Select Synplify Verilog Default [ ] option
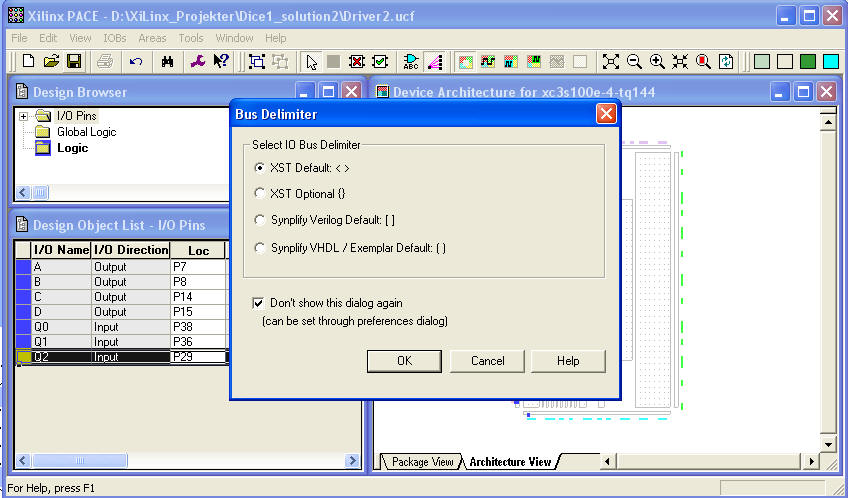The height and width of the screenshot is (498, 848). pyautogui.click(x=260, y=220)
